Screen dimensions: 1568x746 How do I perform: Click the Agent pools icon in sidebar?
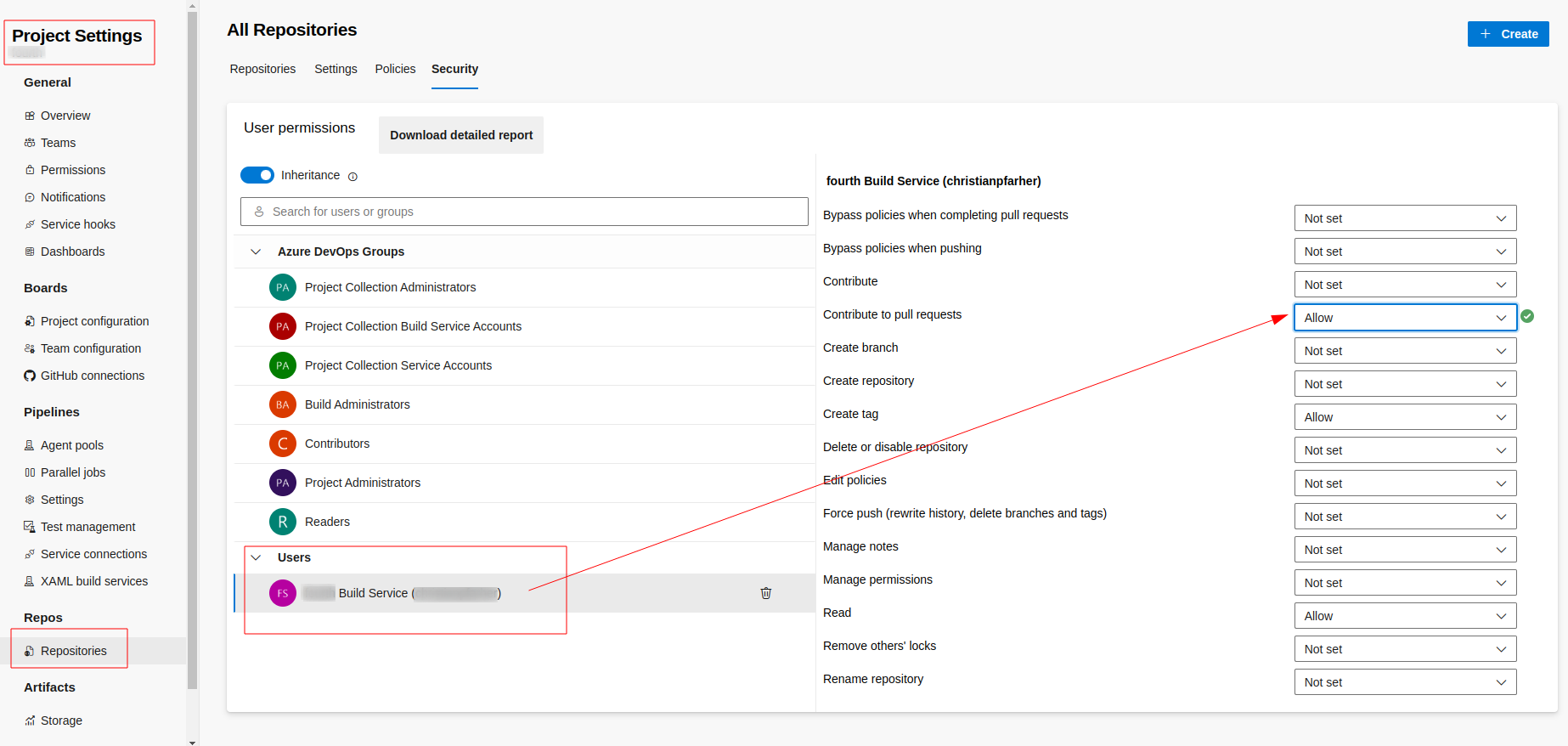pyautogui.click(x=30, y=445)
